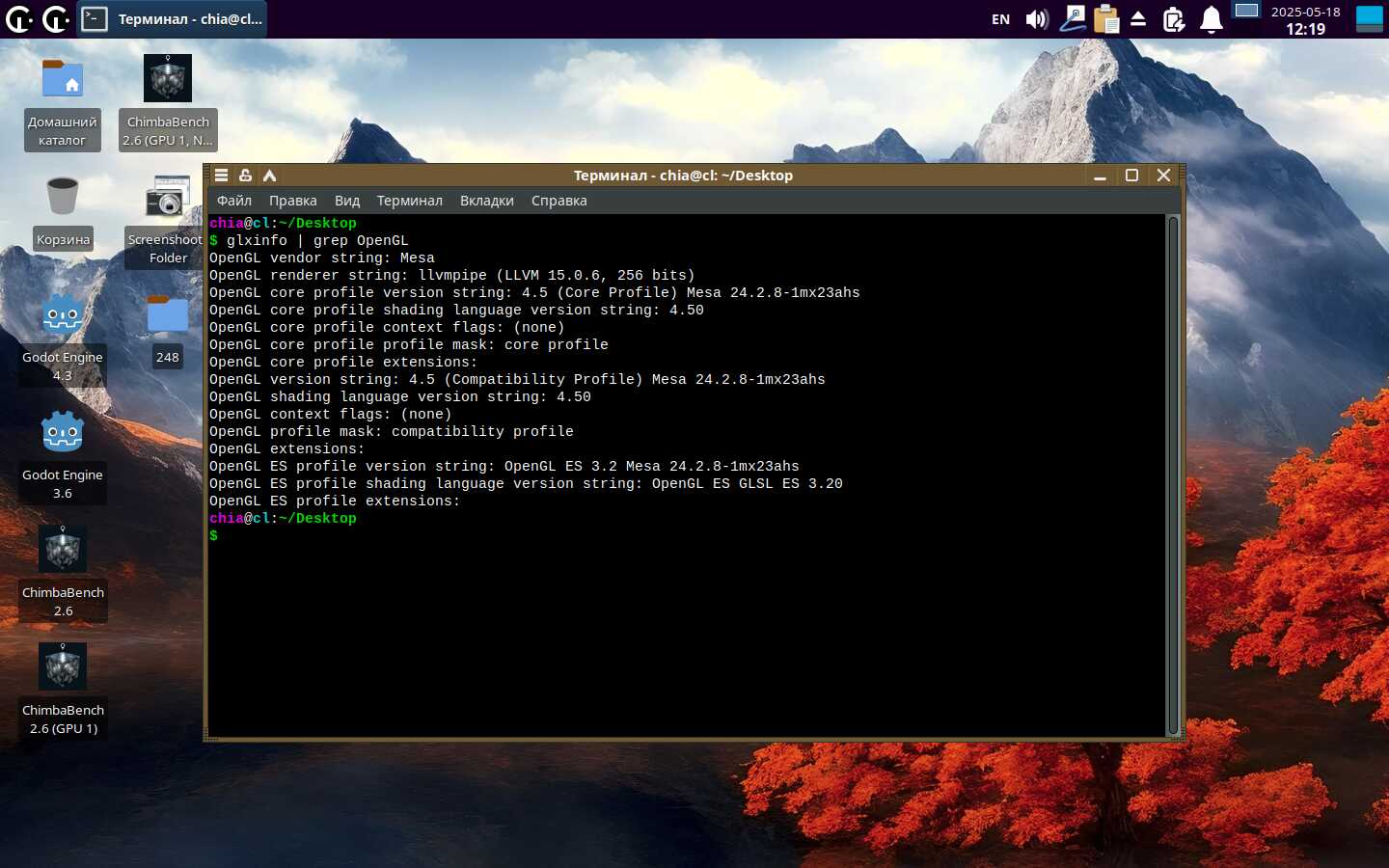Open the network connection tray icon
The width and height of the screenshot is (1389, 868).
click(1073, 18)
